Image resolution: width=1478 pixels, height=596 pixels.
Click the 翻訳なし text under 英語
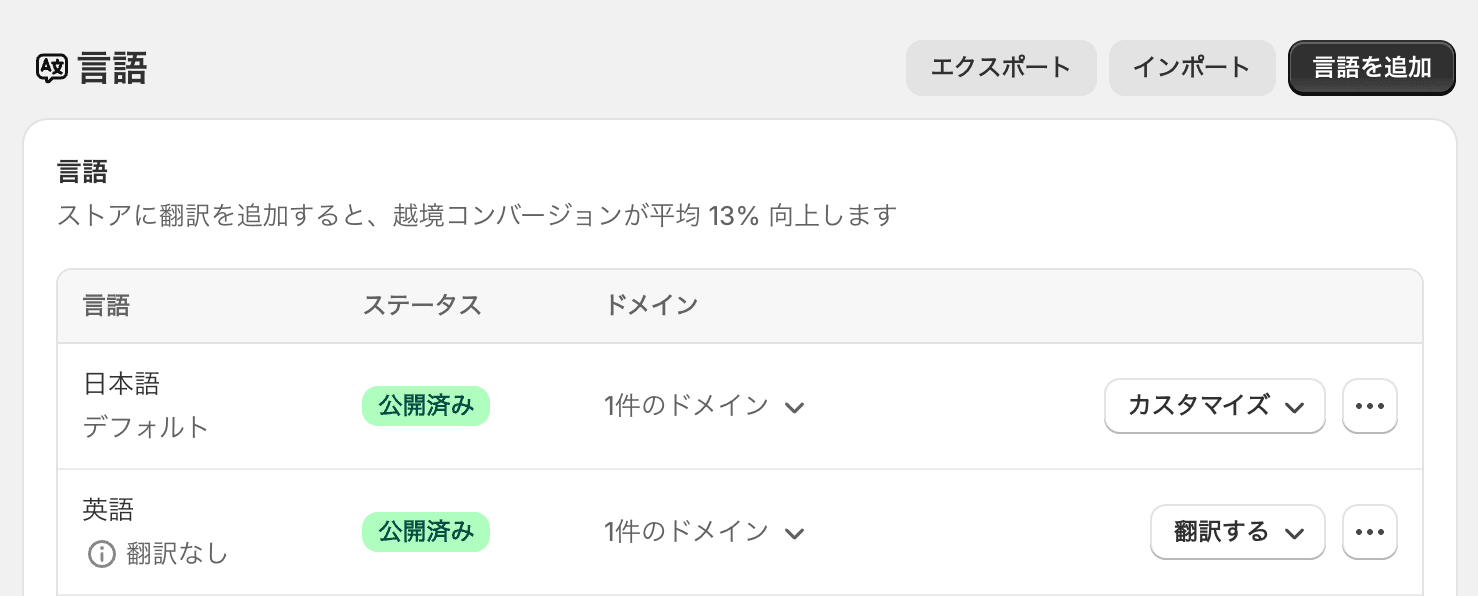(177, 554)
